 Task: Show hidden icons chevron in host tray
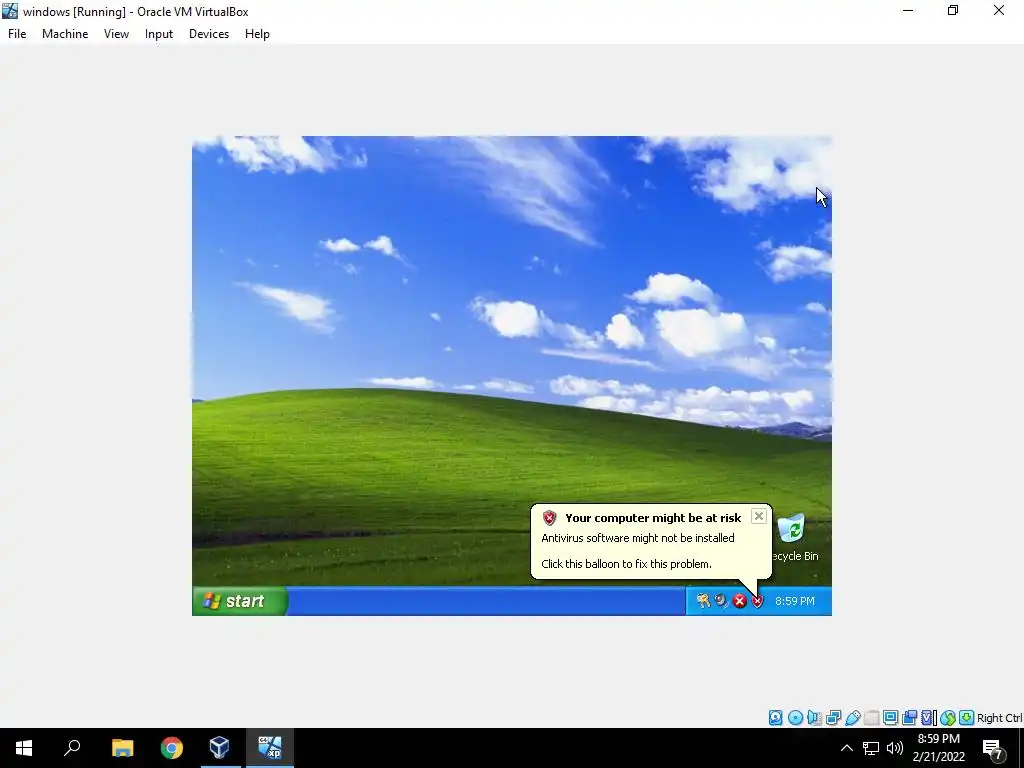846,748
